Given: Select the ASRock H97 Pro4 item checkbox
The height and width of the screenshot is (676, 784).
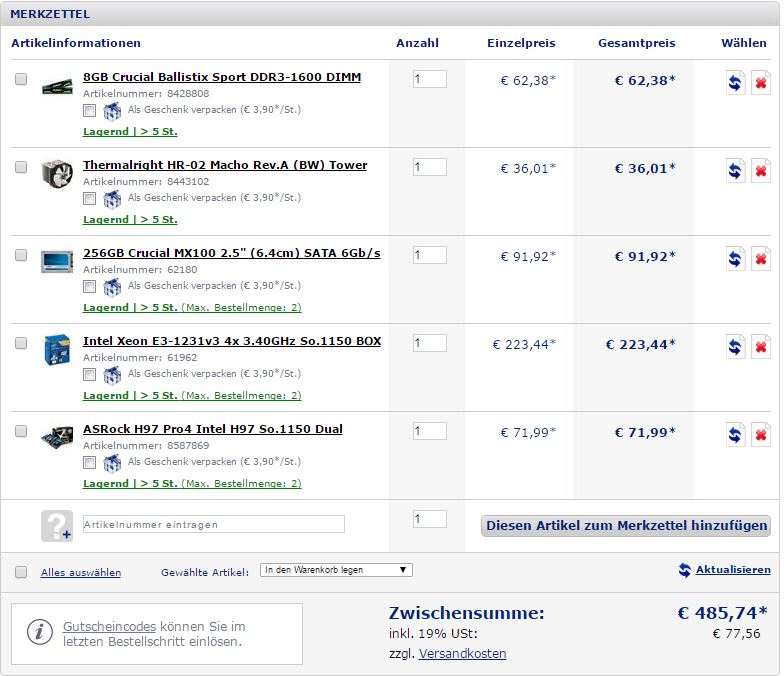Looking at the screenshot, I should click(x=21, y=431).
